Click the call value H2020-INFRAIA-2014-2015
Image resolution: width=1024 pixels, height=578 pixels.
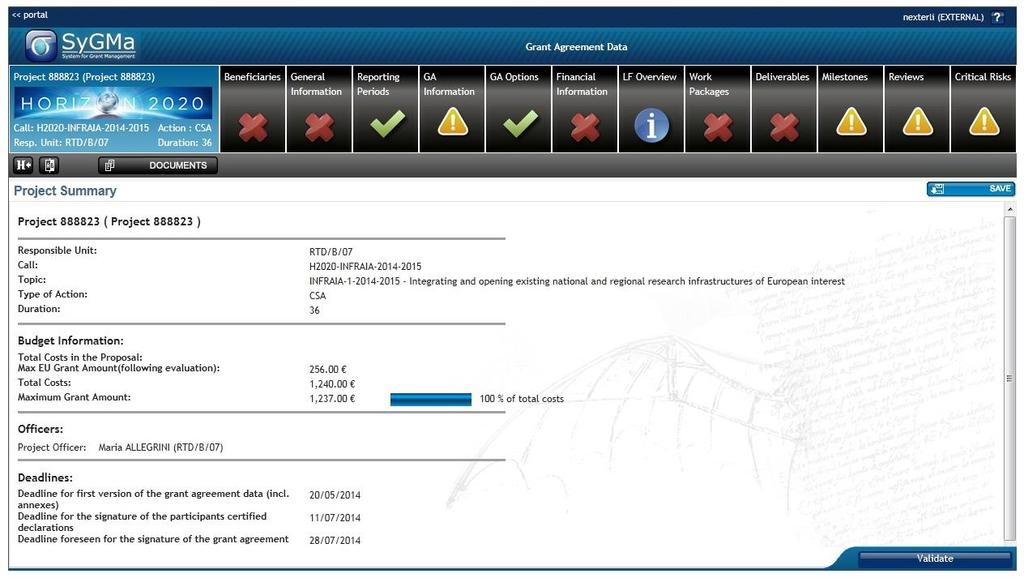click(x=365, y=266)
